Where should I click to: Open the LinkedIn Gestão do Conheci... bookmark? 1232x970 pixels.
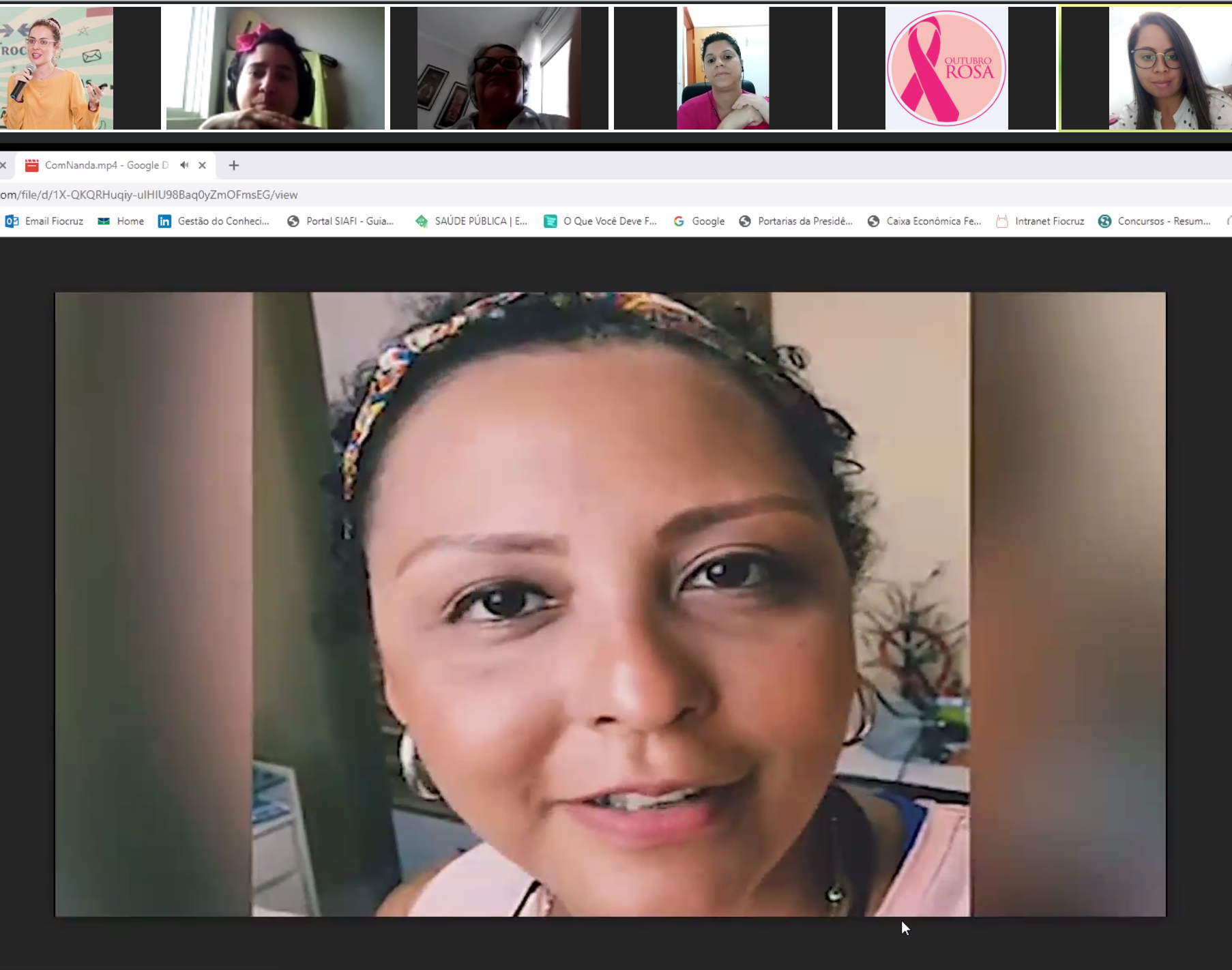coord(214,221)
